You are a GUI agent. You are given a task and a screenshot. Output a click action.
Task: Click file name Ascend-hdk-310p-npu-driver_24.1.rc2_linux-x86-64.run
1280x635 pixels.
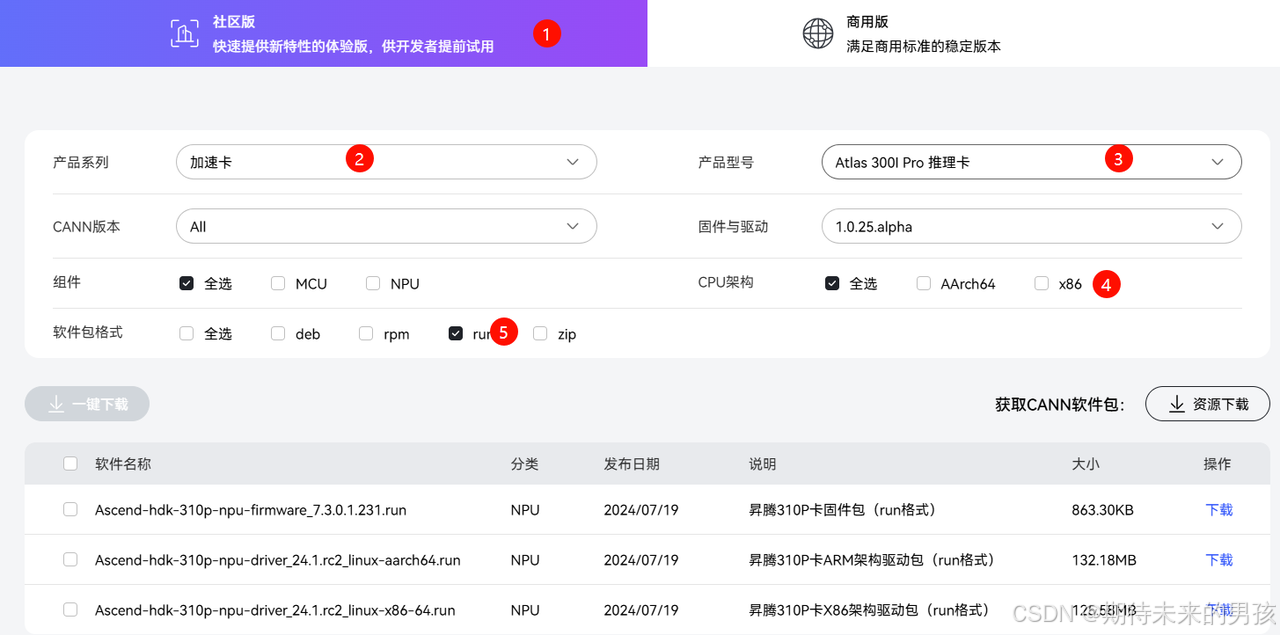click(x=275, y=610)
